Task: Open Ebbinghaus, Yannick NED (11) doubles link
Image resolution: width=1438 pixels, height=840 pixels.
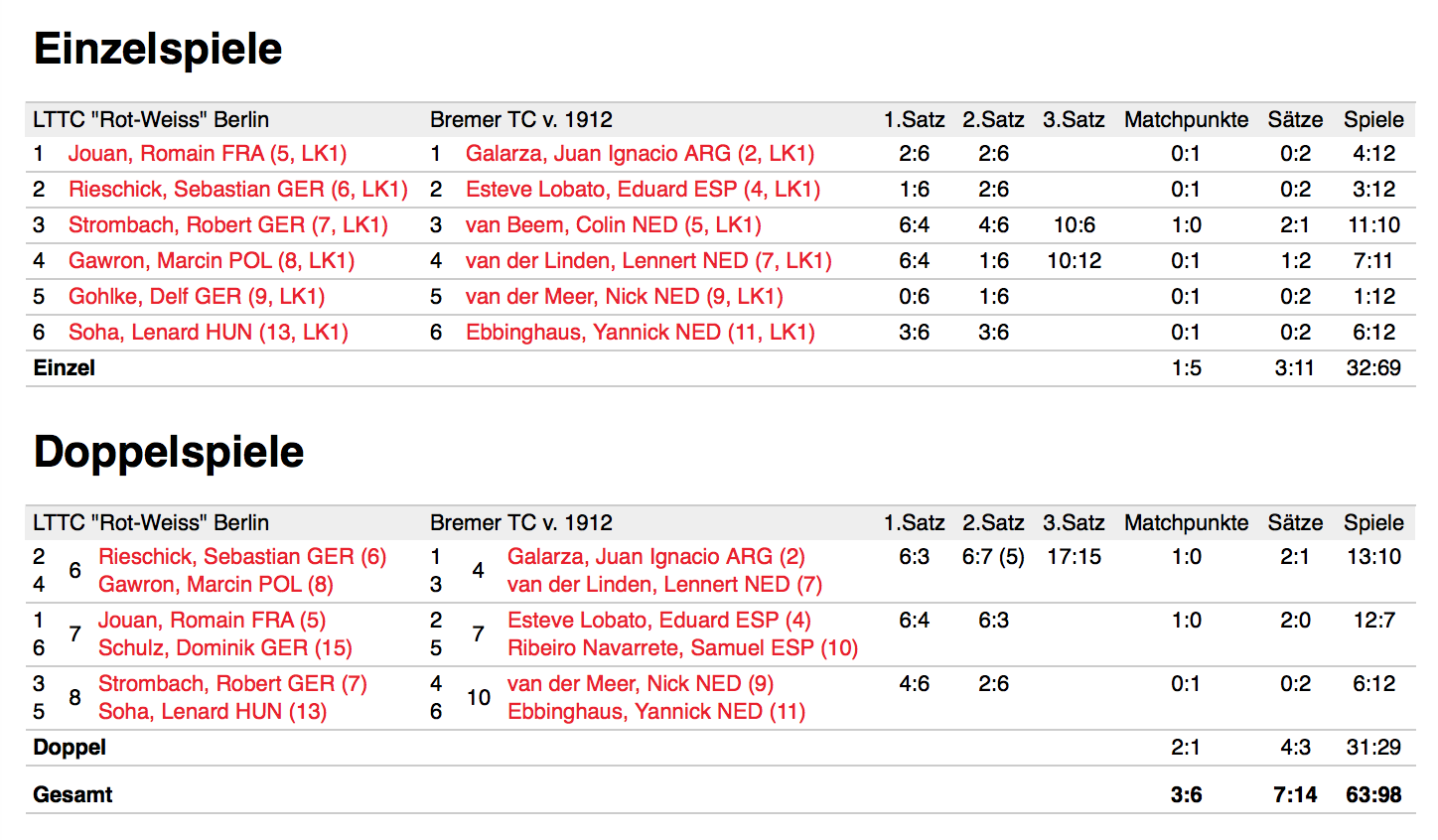Action: [655, 712]
